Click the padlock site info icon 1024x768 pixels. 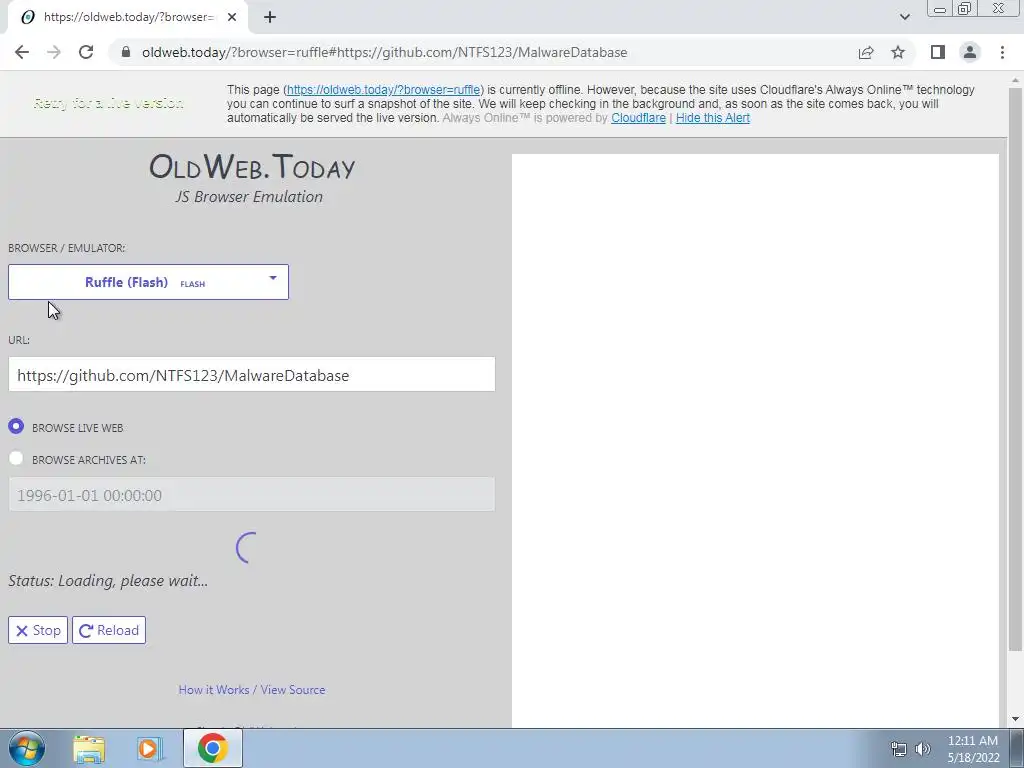(126, 52)
